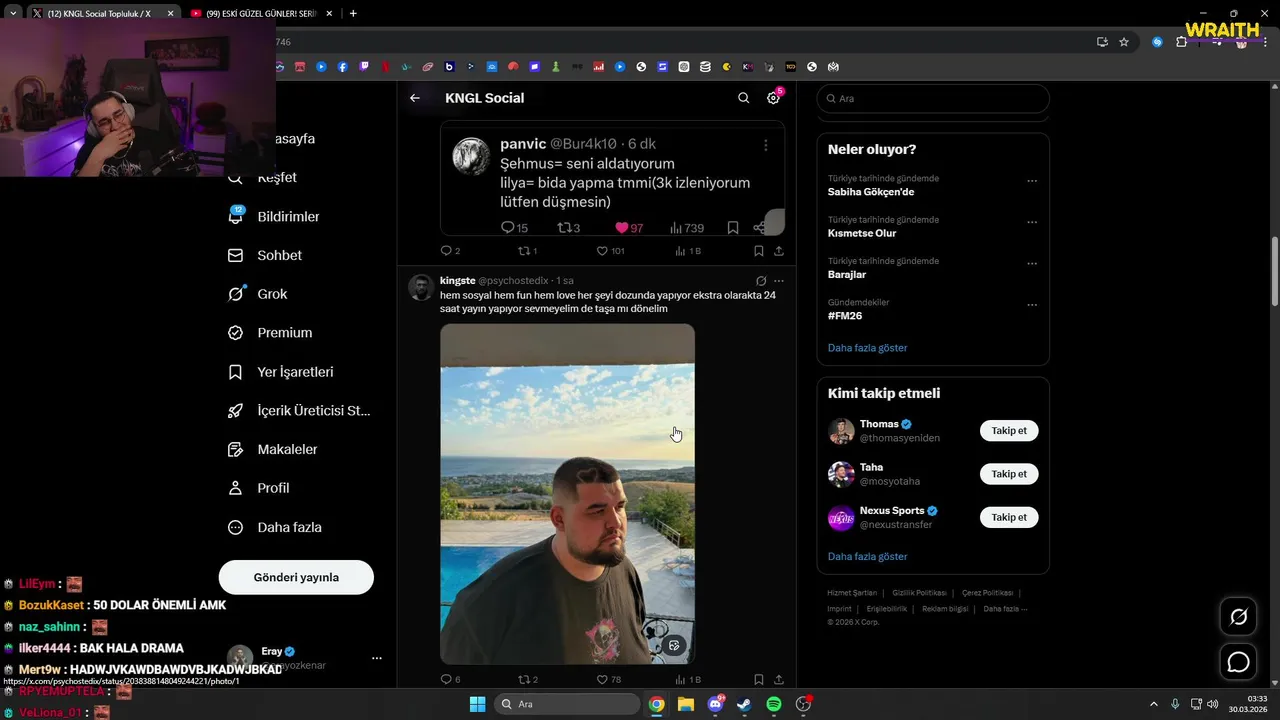Open Premium in the sidebar
Image resolution: width=1280 pixels, height=720 pixels.
pyautogui.click(x=269, y=333)
